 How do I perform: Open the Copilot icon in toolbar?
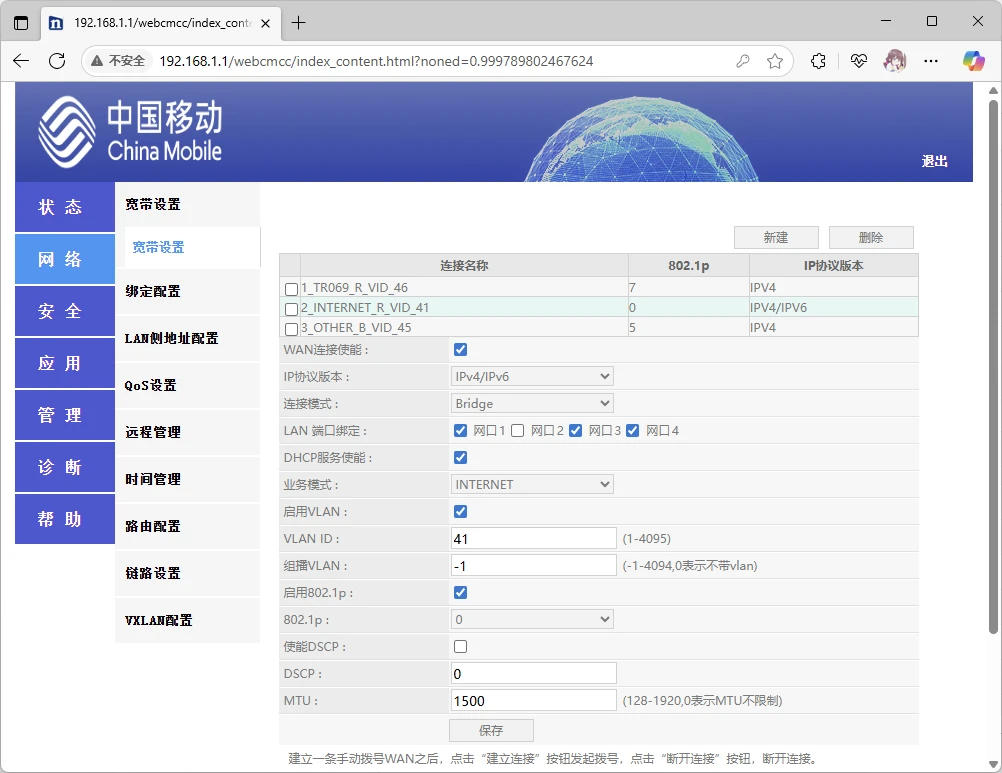tap(974, 61)
